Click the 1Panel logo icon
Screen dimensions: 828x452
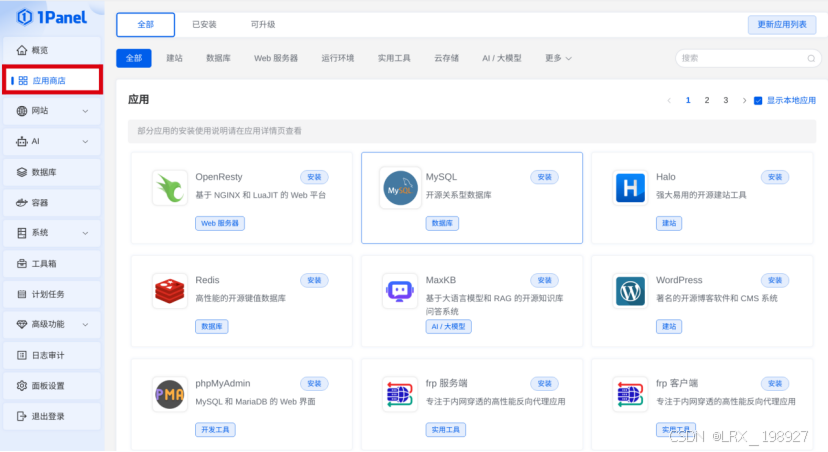click(24, 17)
